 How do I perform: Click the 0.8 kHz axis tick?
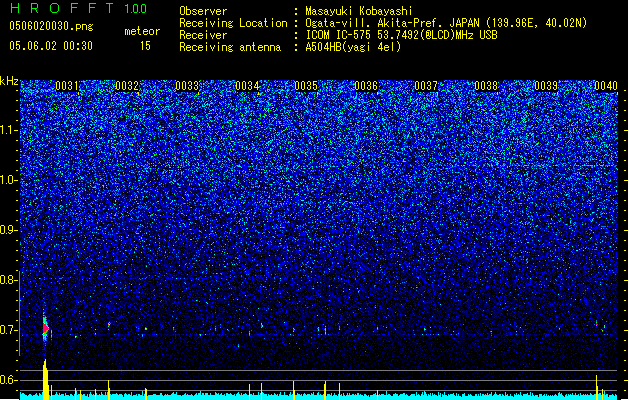tap(9, 280)
